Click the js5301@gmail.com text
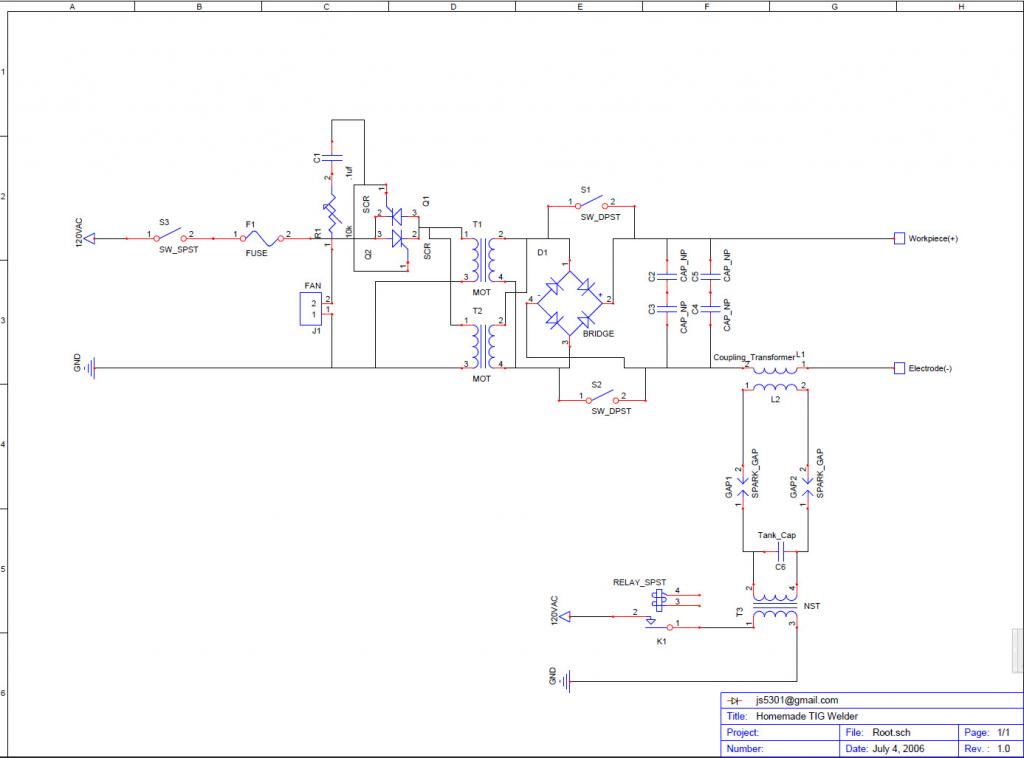 [797, 700]
